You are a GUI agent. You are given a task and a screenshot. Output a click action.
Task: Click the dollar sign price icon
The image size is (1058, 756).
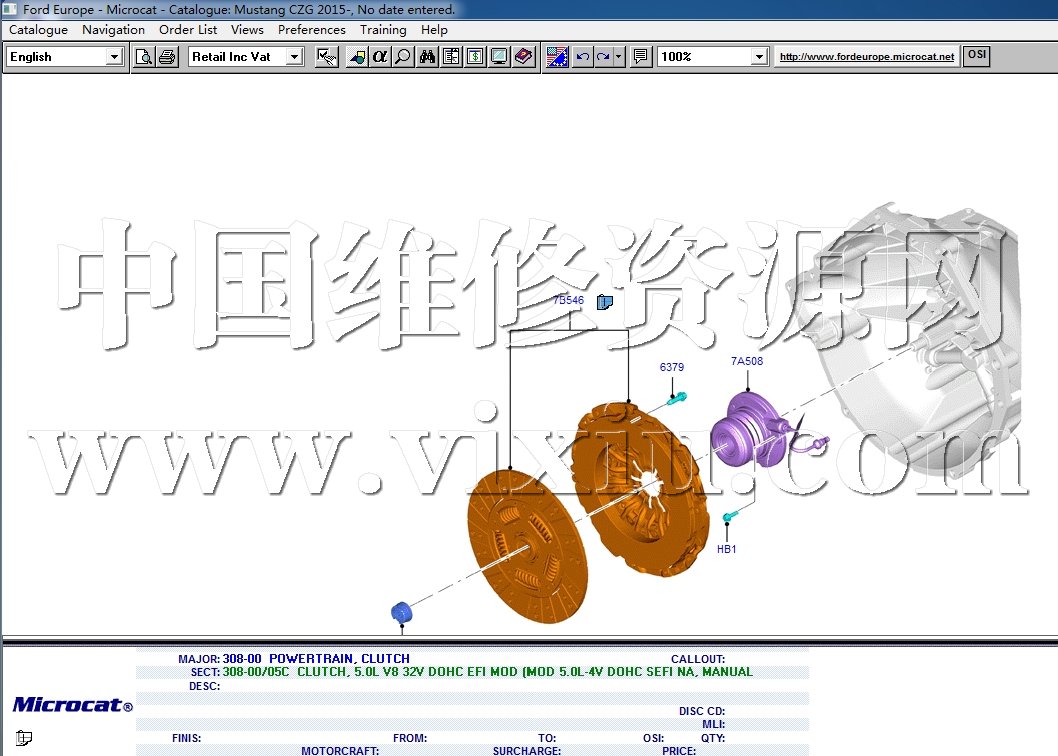(x=475, y=57)
